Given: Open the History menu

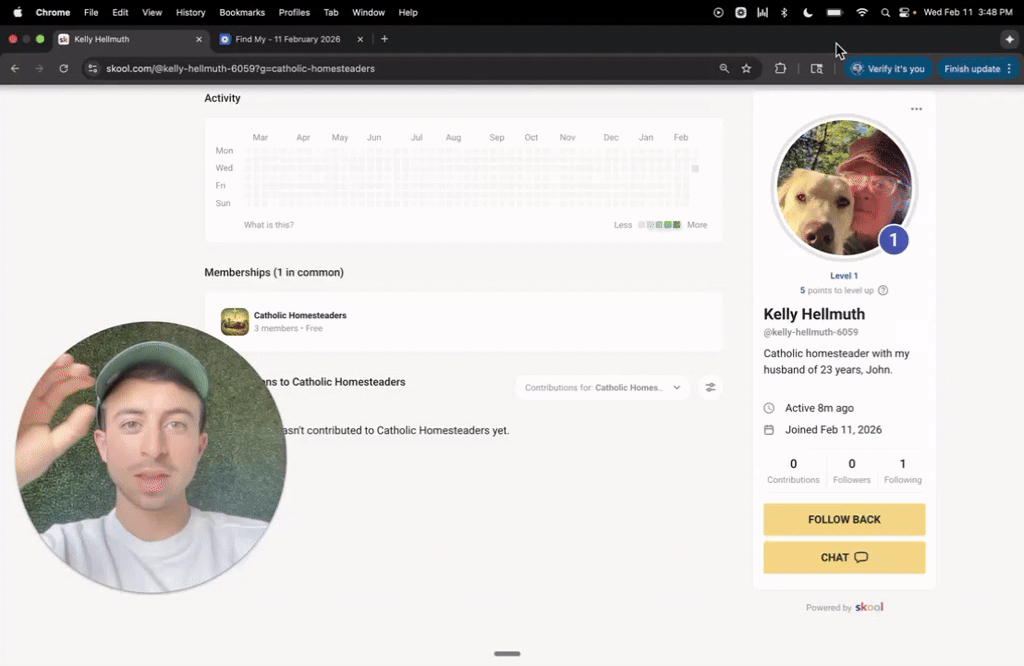Looking at the screenshot, I should (190, 13).
